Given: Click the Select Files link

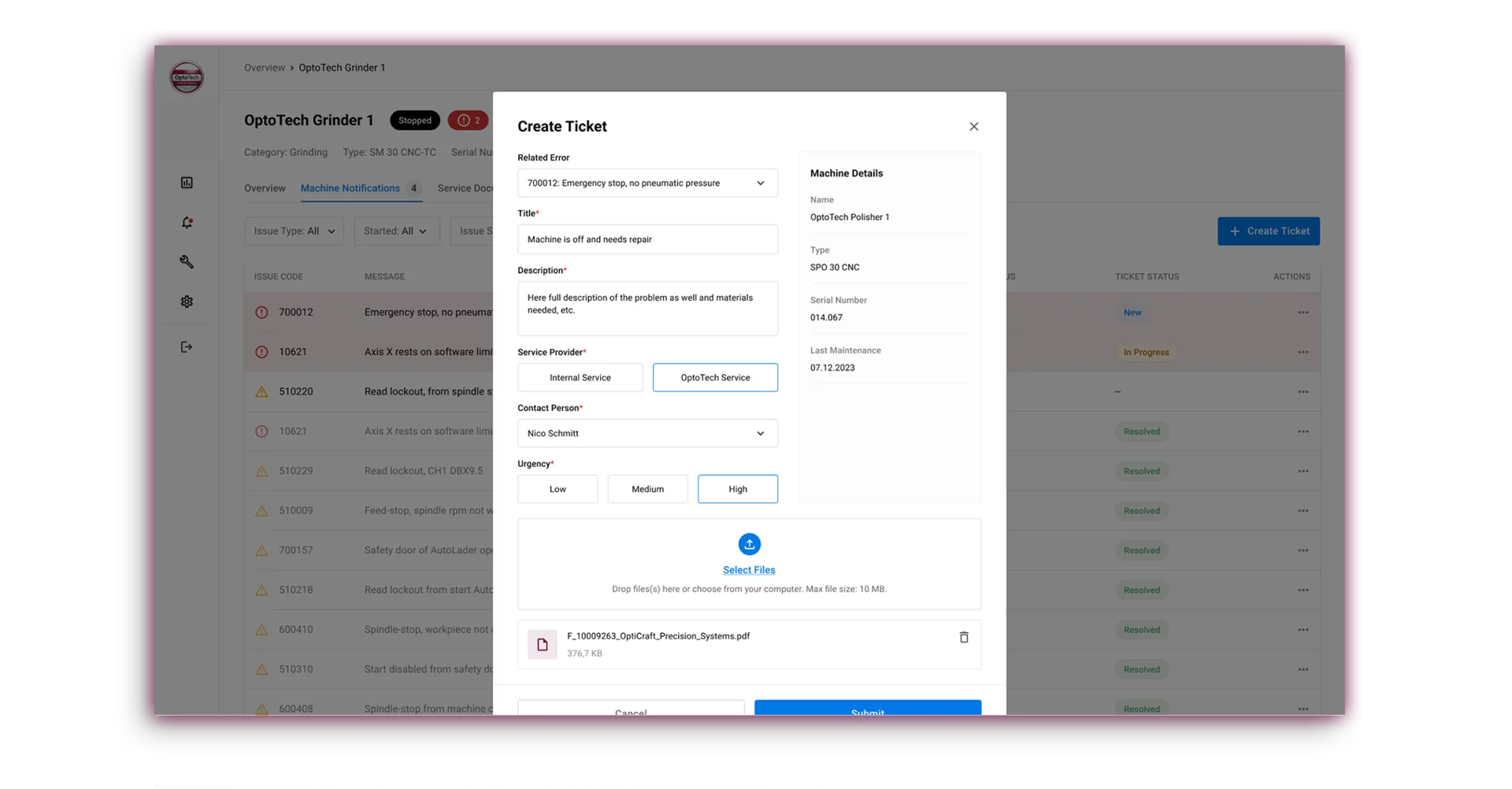Looking at the screenshot, I should coord(749,570).
